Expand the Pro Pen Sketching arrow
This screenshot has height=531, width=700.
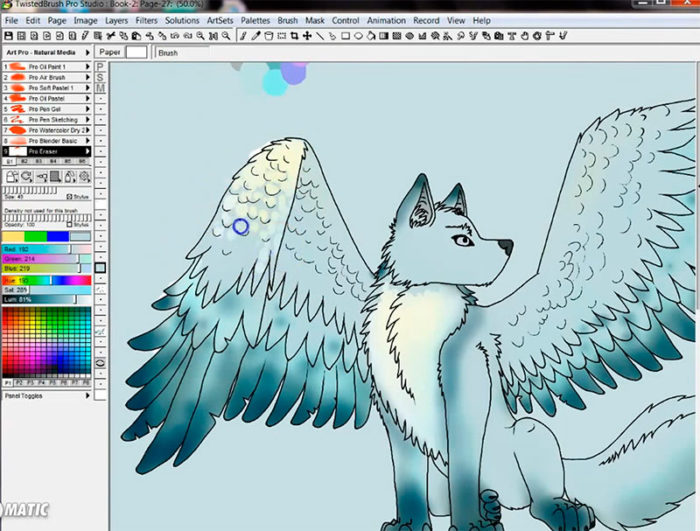pyautogui.click(x=88, y=120)
